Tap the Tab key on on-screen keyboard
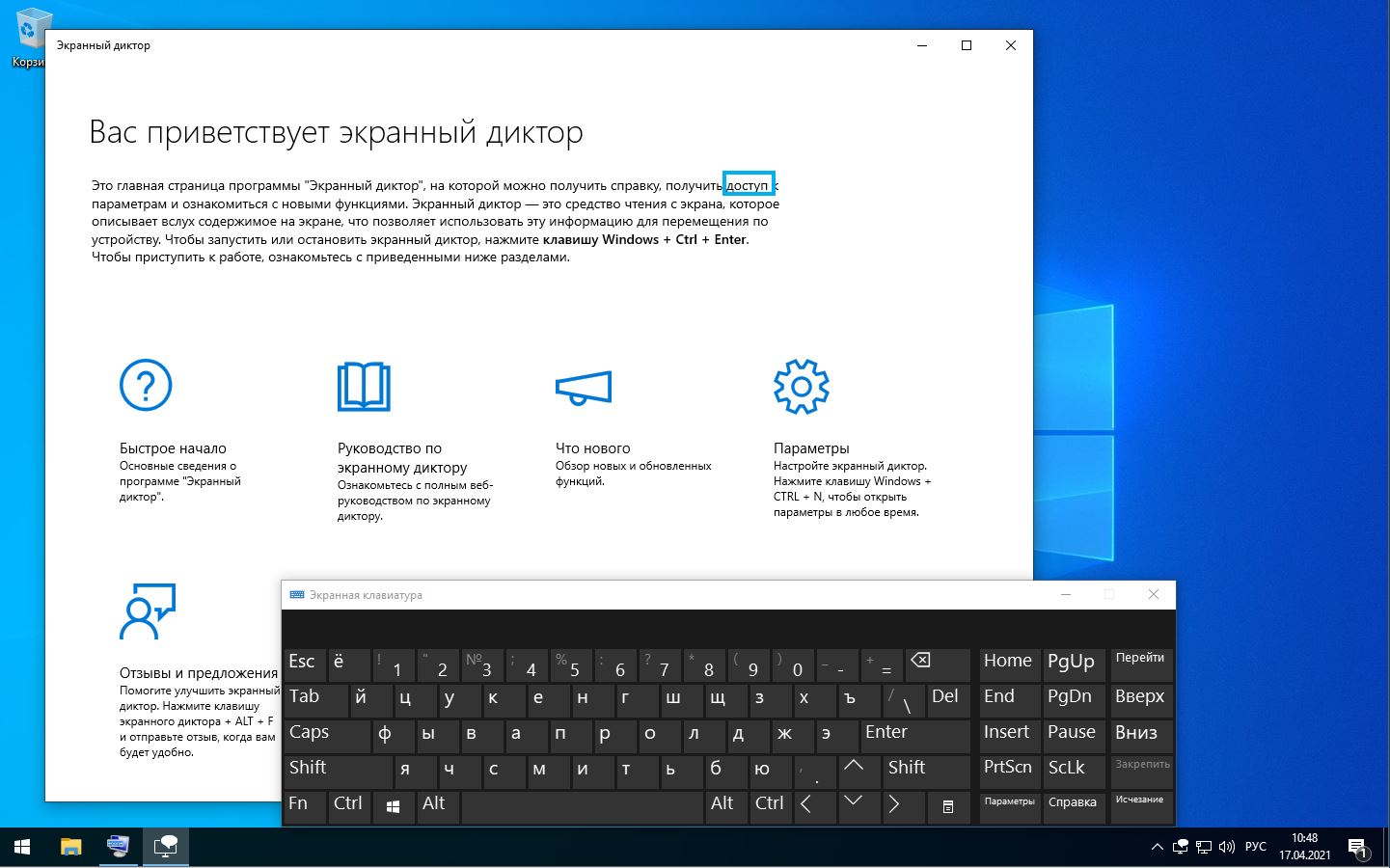This screenshot has width=1390, height=868. (x=315, y=699)
